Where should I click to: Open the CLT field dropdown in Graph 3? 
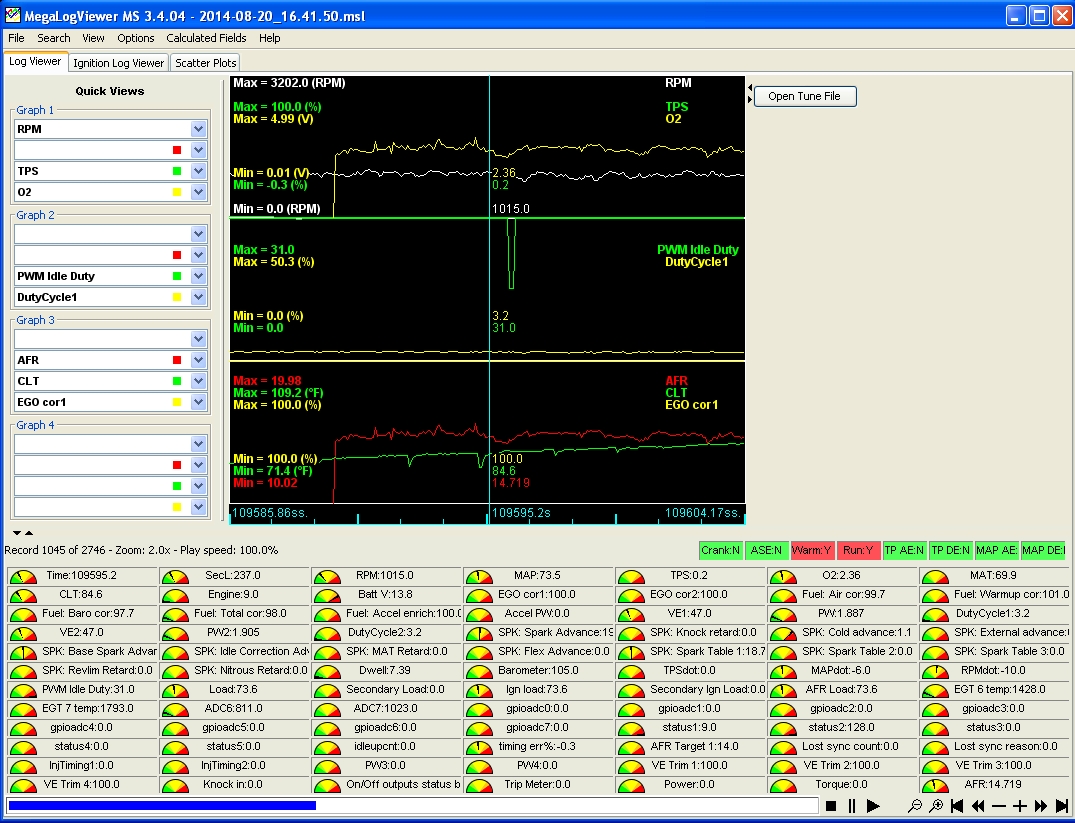[x=199, y=381]
